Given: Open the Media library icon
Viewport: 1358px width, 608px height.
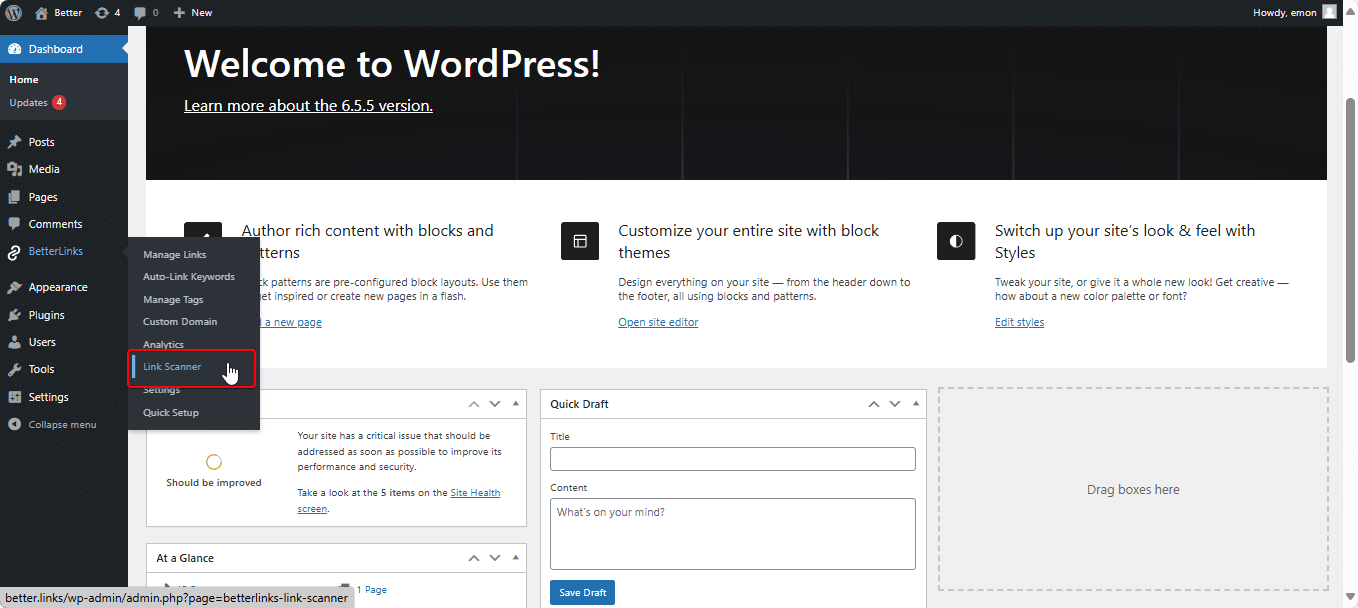Looking at the screenshot, I should tap(16, 168).
